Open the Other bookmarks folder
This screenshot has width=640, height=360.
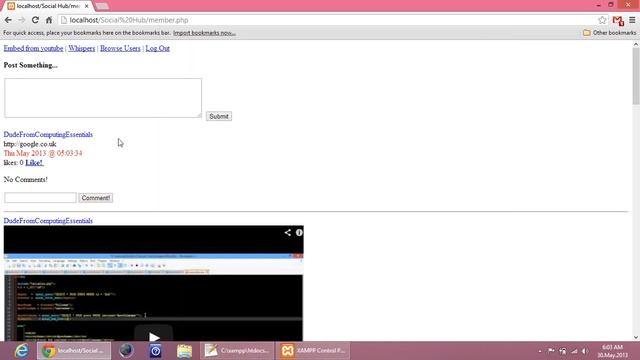point(609,33)
